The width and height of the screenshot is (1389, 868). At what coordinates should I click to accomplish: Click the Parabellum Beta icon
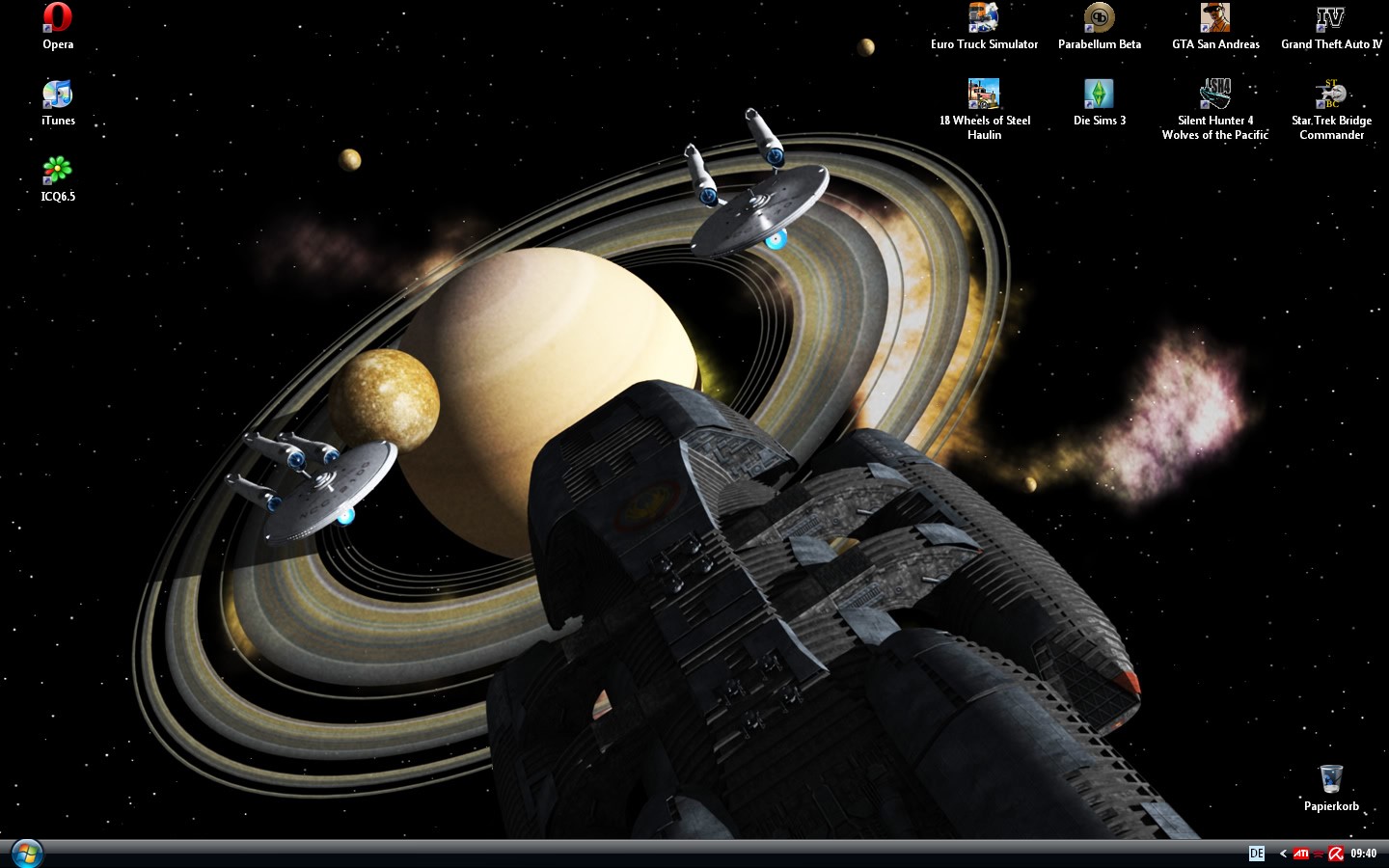1099,18
